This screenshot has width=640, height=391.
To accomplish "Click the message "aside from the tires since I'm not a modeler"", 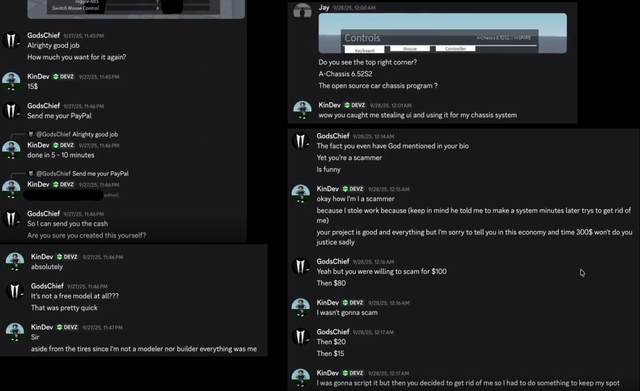I will click(144, 349).
